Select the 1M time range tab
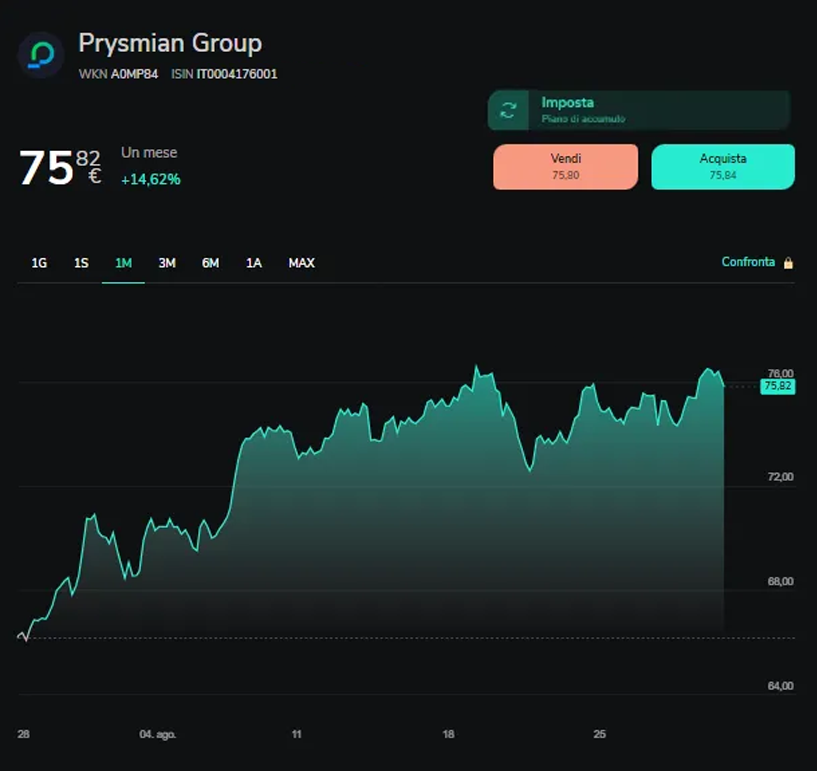Screen dimensions: 817x771 123,263
